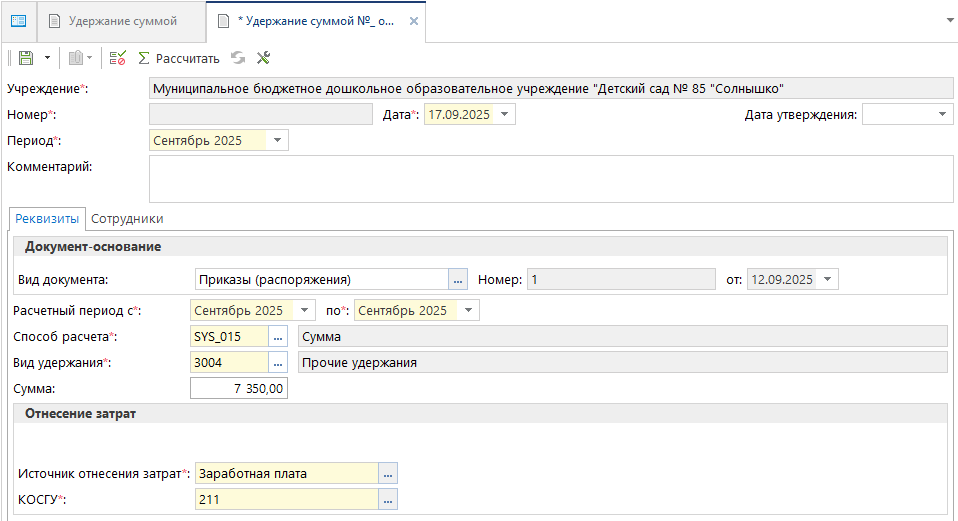Viewport: 958px width, 521px height.
Task: Open the save options dropdown arrow
Action: (x=46, y=58)
